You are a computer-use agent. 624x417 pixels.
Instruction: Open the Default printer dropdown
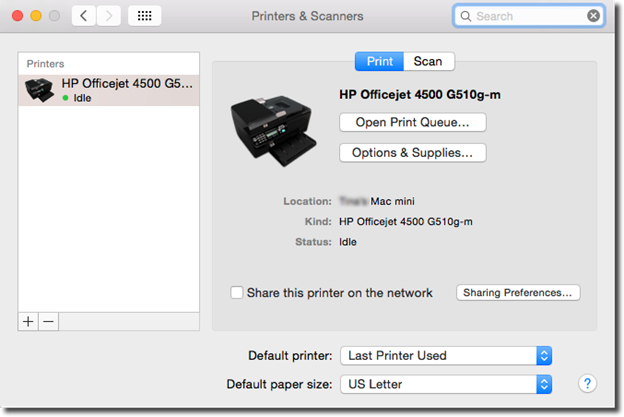point(446,355)
